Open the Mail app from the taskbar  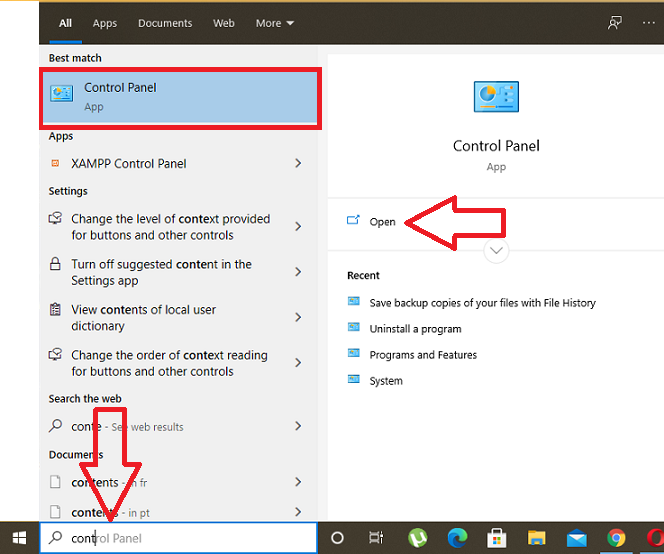[x=576, y=538]
